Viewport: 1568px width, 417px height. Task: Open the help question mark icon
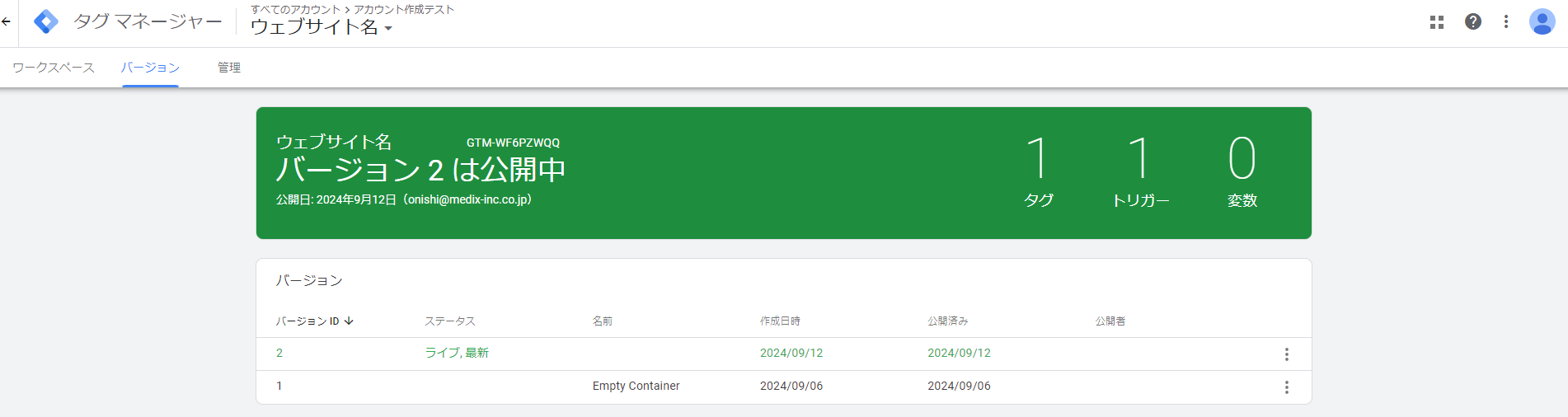(1473, 22)
